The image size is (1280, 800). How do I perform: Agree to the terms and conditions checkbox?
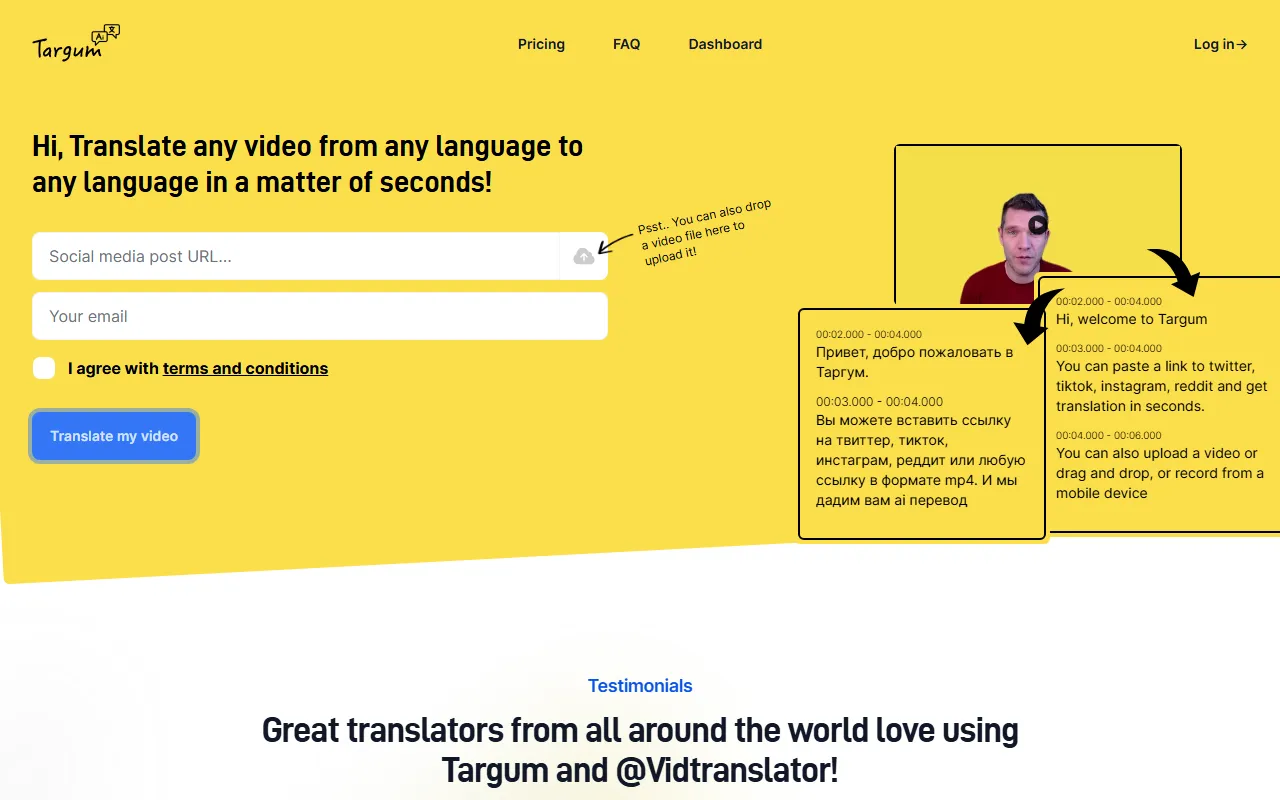[x=44, y=368]
